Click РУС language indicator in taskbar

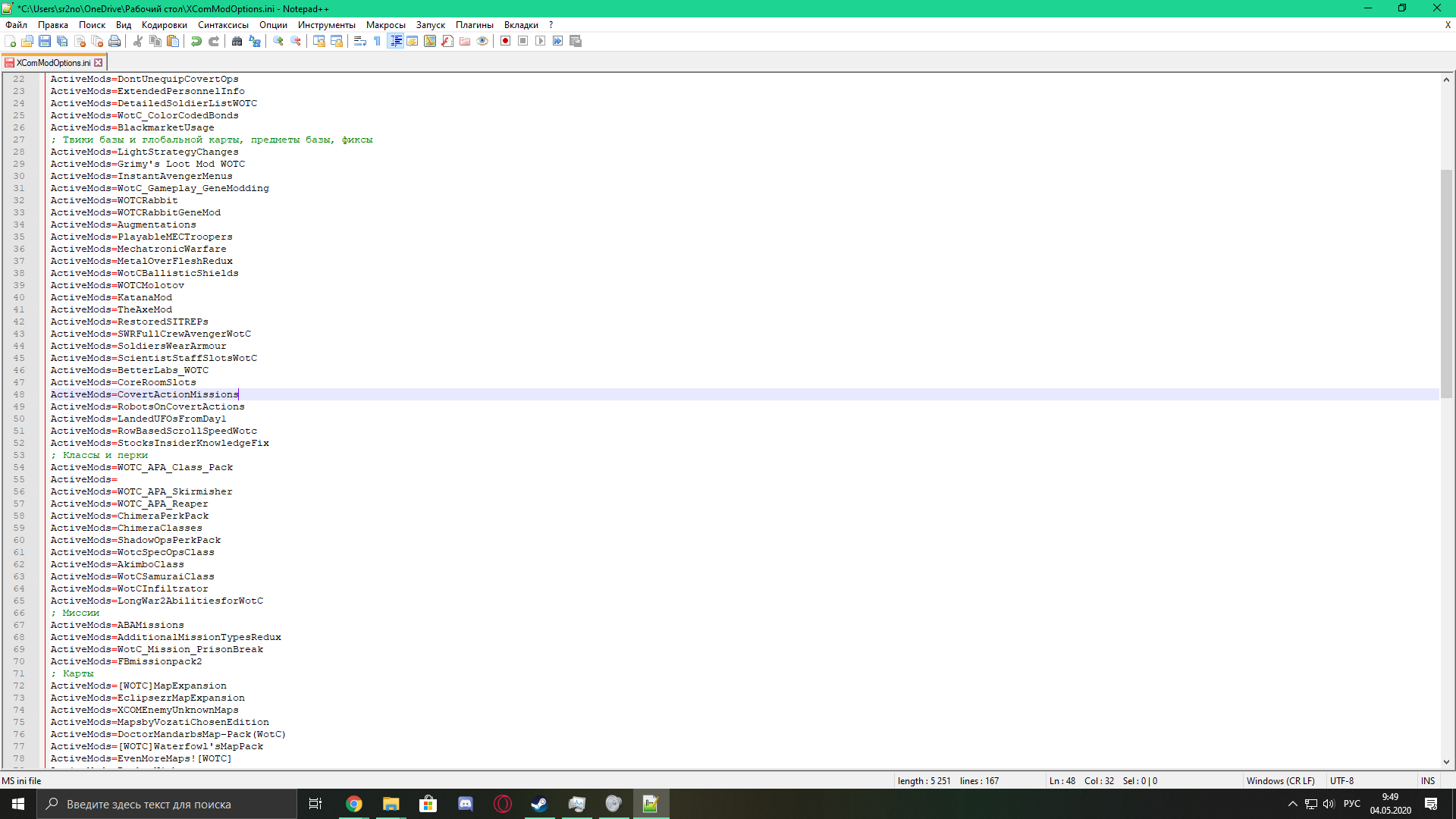click(x=1352, y=804)
